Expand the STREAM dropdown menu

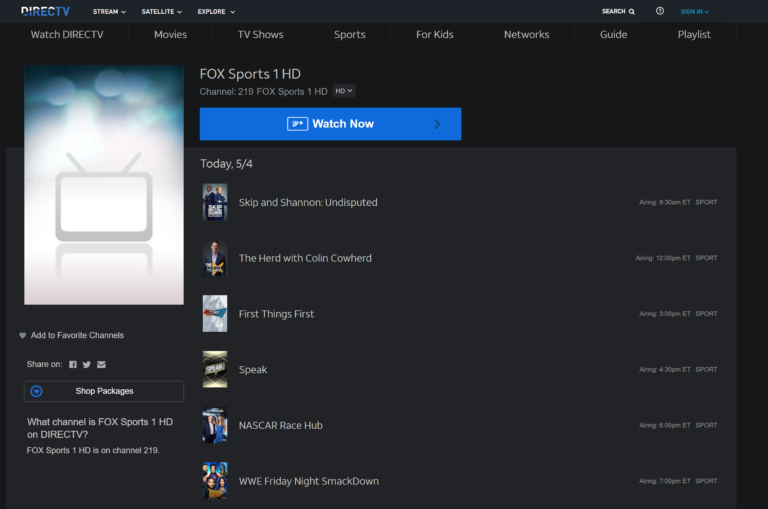[109, 12]
